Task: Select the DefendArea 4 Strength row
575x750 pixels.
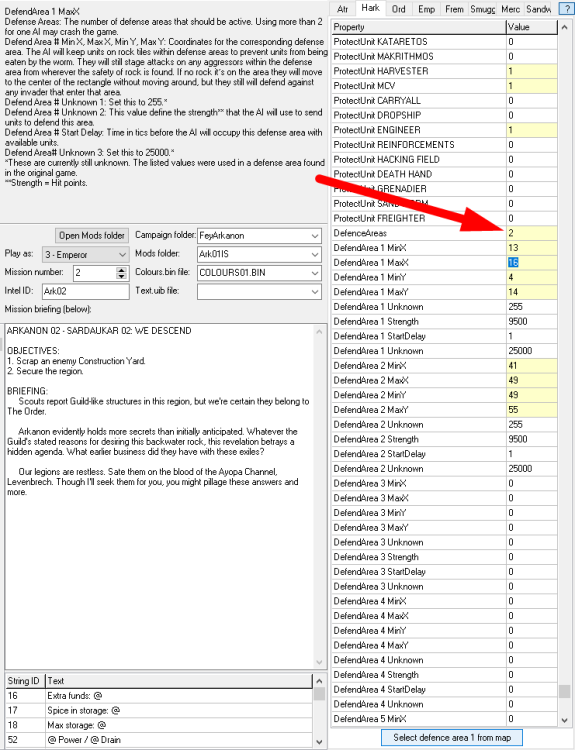Action: [x=444, y=674]
